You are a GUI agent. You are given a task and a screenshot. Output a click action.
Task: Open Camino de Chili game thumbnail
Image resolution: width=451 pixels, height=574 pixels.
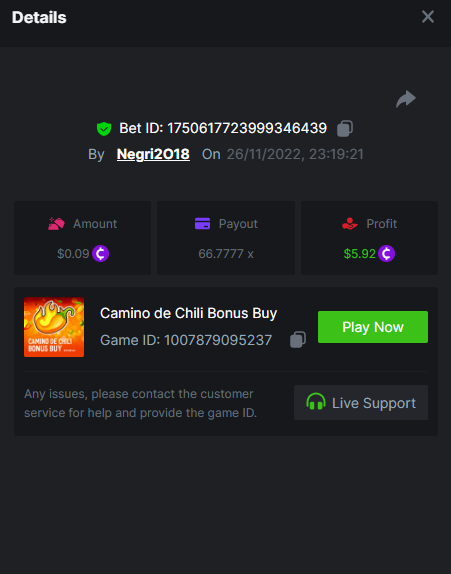pos(54,327)
